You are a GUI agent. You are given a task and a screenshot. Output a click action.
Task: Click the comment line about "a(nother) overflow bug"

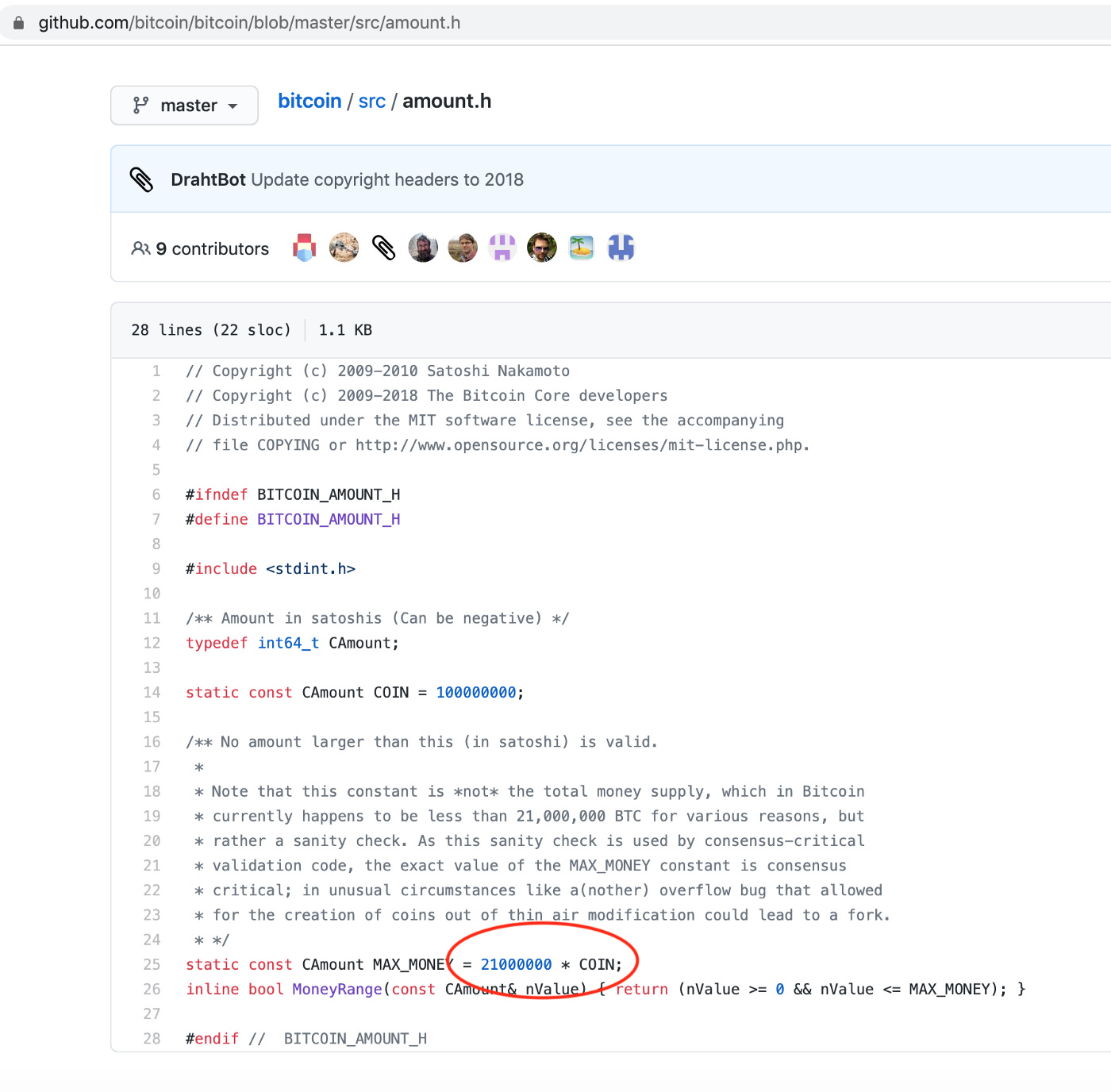[538, 890]
